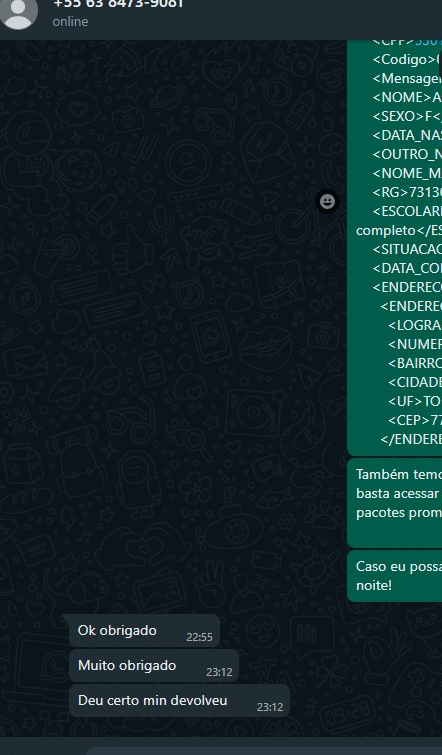Open the contact's profile avatar

(18, 11)
